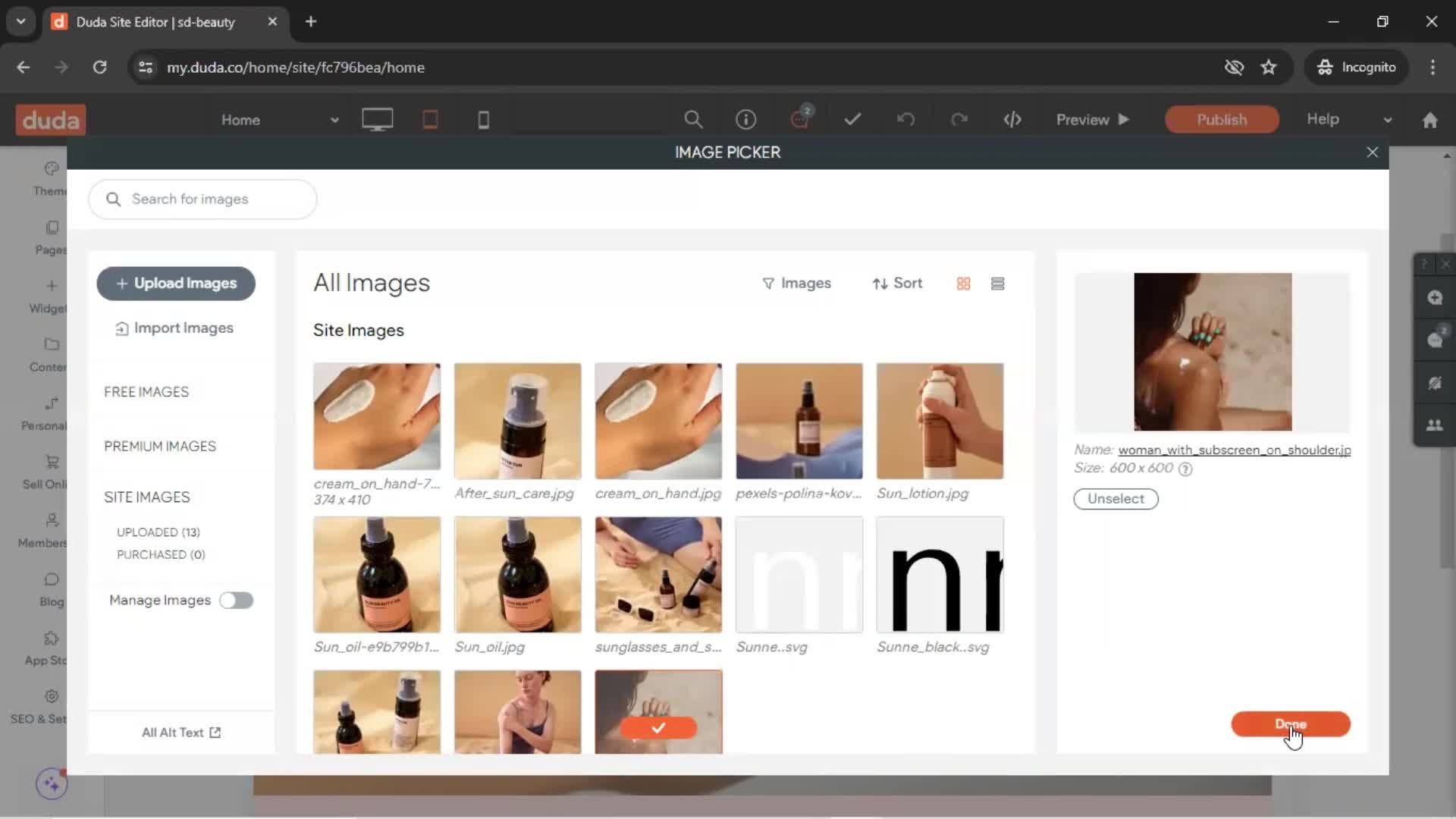The width and height of the screenshot is (1456, 819).
Task: Expand the Help dropdown arrow
Action: click(x=1387, y=120)
